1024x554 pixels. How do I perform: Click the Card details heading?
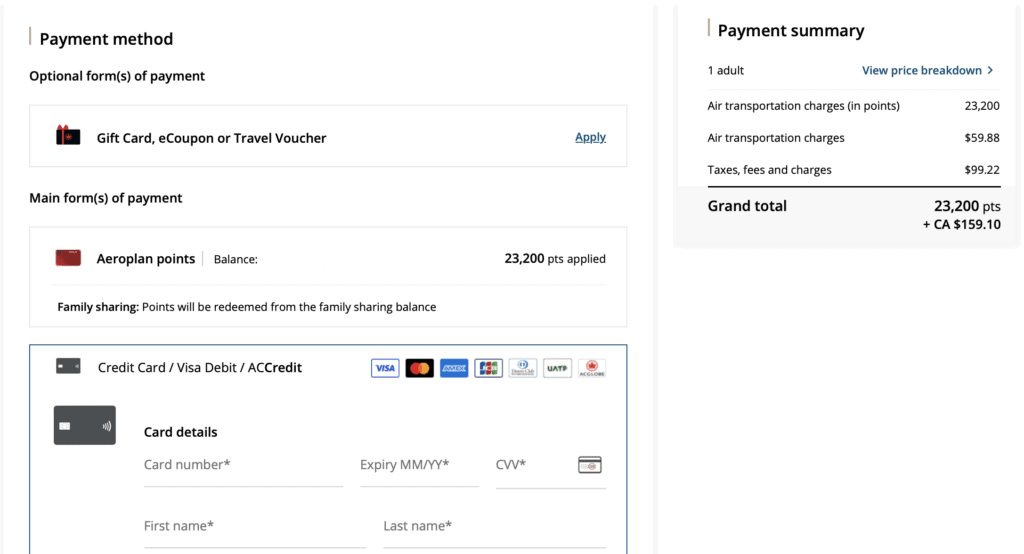[x=180, y=432]
